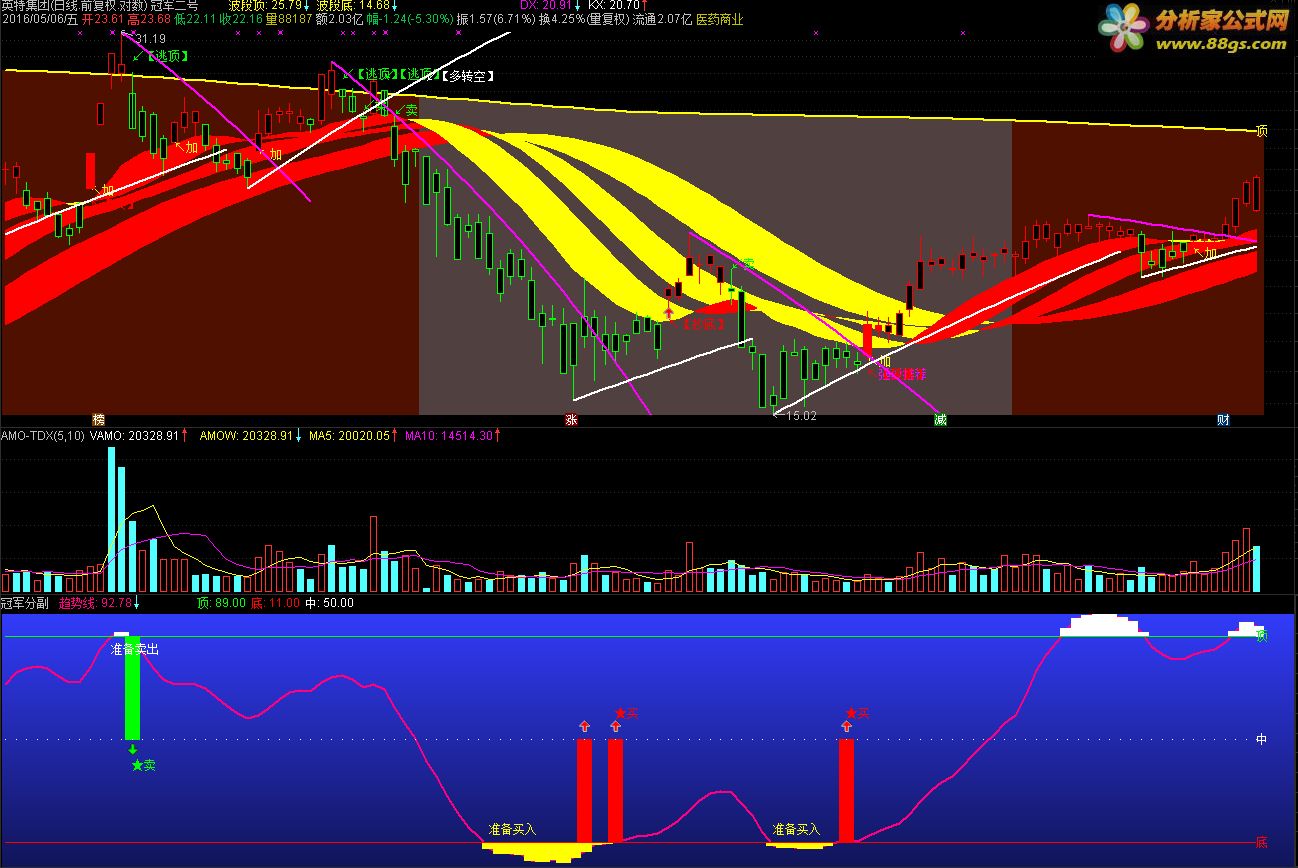Click the AMOW: 20328.91 value

coord(246,436)
